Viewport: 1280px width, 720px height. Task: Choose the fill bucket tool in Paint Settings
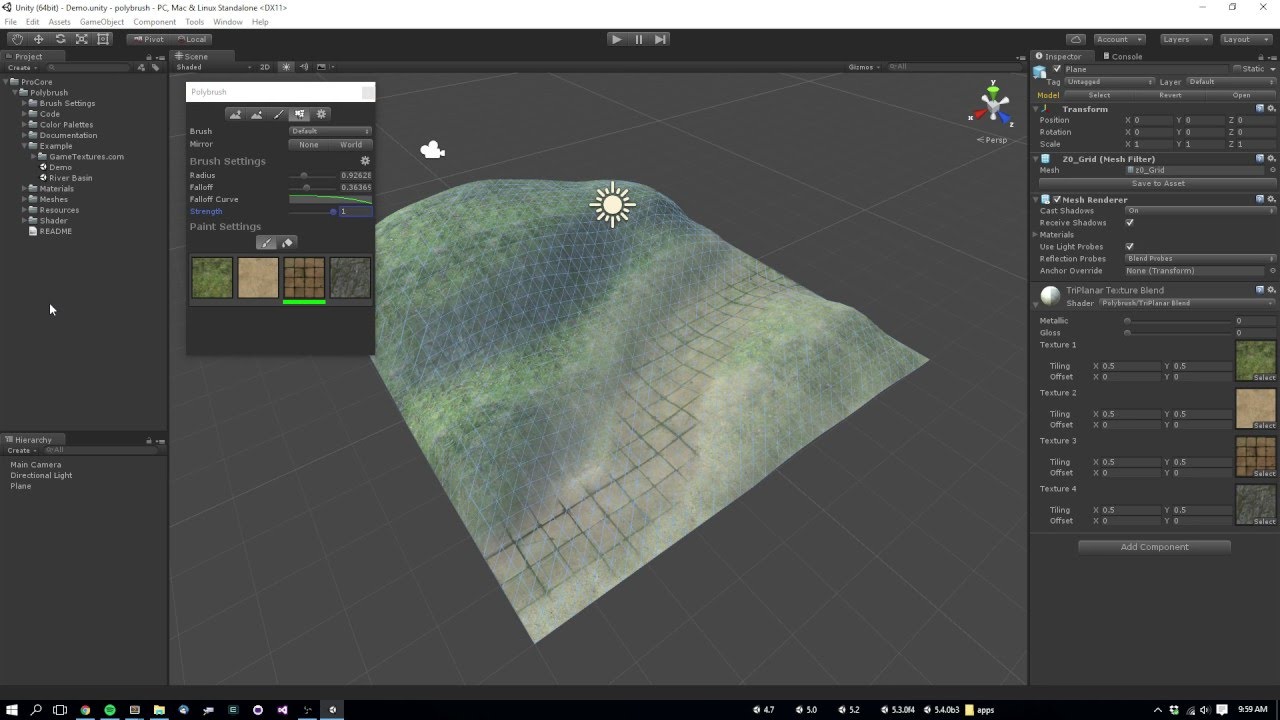(x=287, y=243)
